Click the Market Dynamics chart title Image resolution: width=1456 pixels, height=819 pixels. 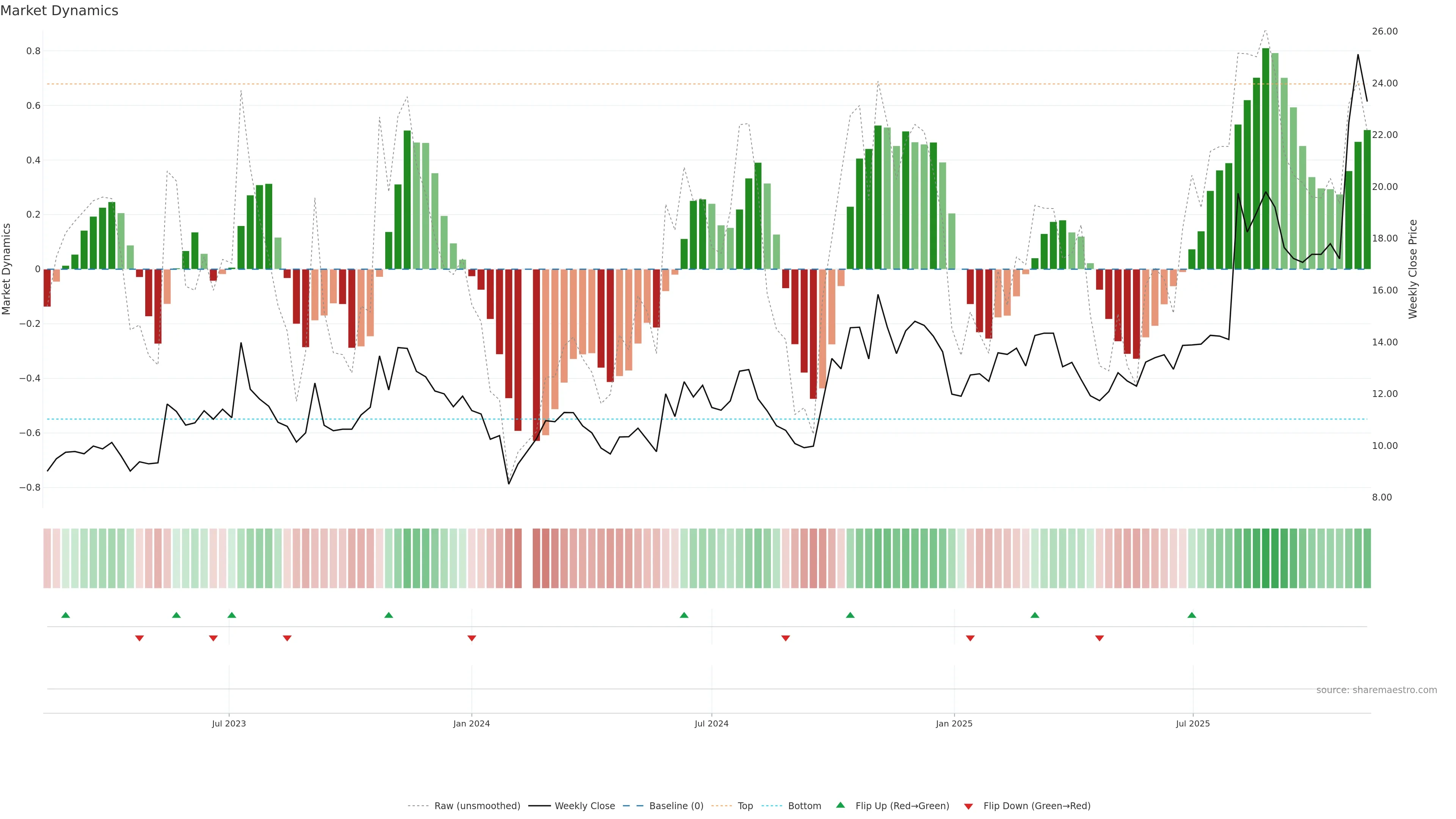(60, 11)
